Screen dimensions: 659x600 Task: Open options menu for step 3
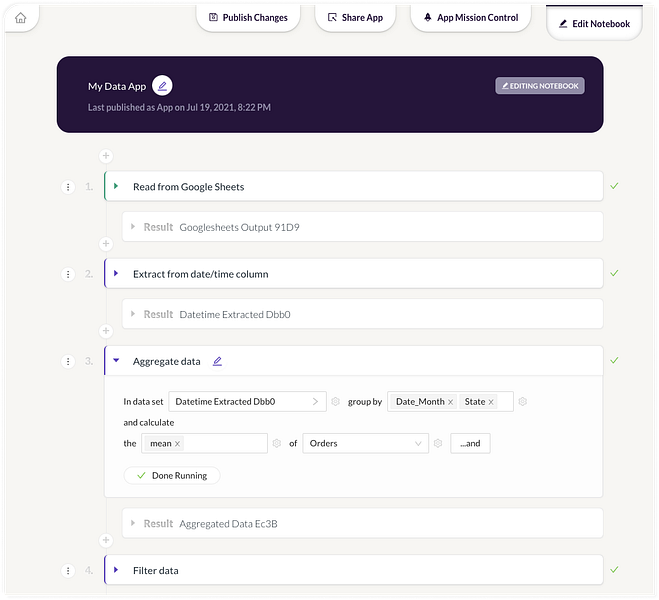click(68, 361)
